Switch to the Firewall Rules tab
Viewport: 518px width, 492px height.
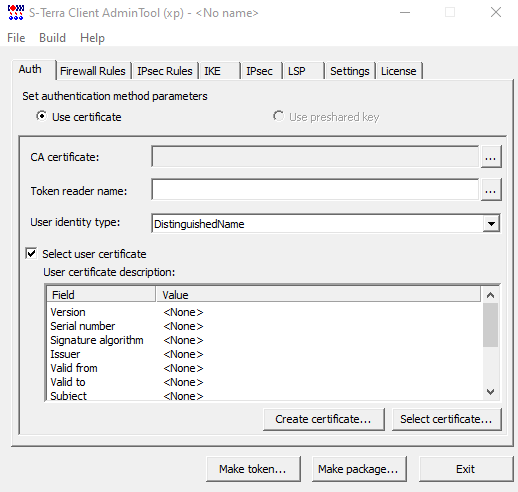(93, 71)
